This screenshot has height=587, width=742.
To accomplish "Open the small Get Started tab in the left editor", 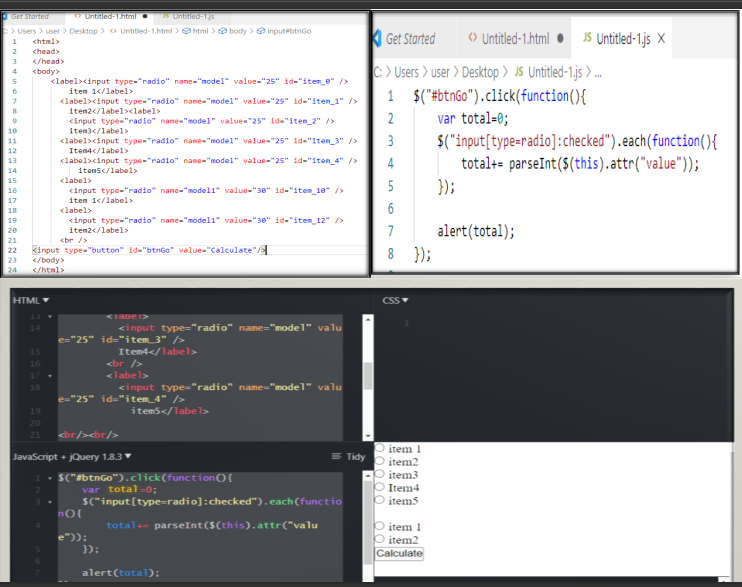I will (30, 17).
